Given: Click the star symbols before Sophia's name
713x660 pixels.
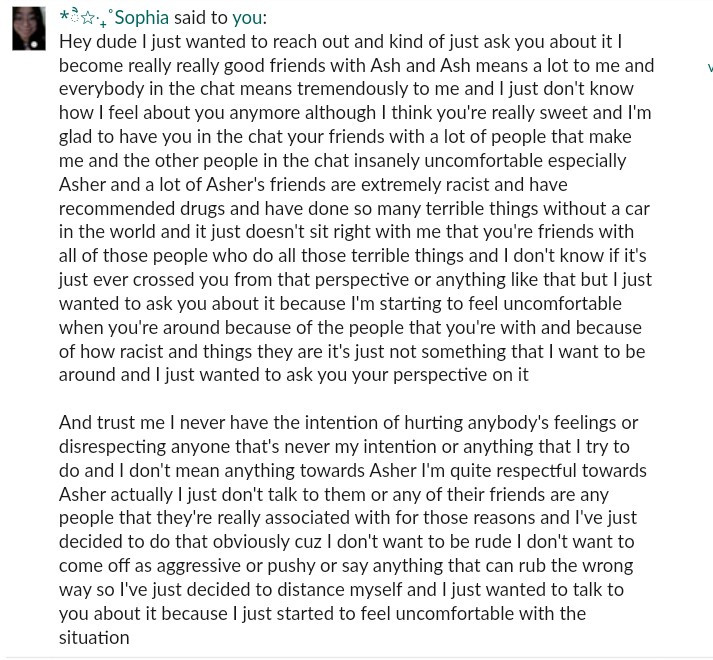Looking at the screenshot, I should [x=85, y=18].
